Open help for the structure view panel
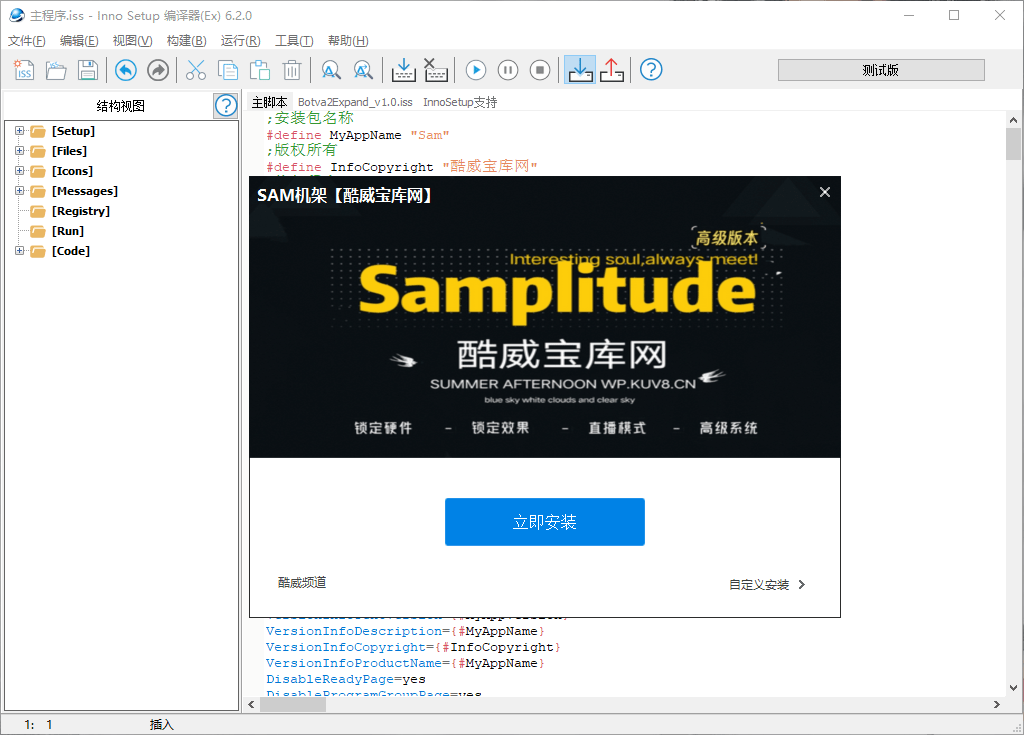The height and width of the screenshot is (735, 1024). point(226,105)
